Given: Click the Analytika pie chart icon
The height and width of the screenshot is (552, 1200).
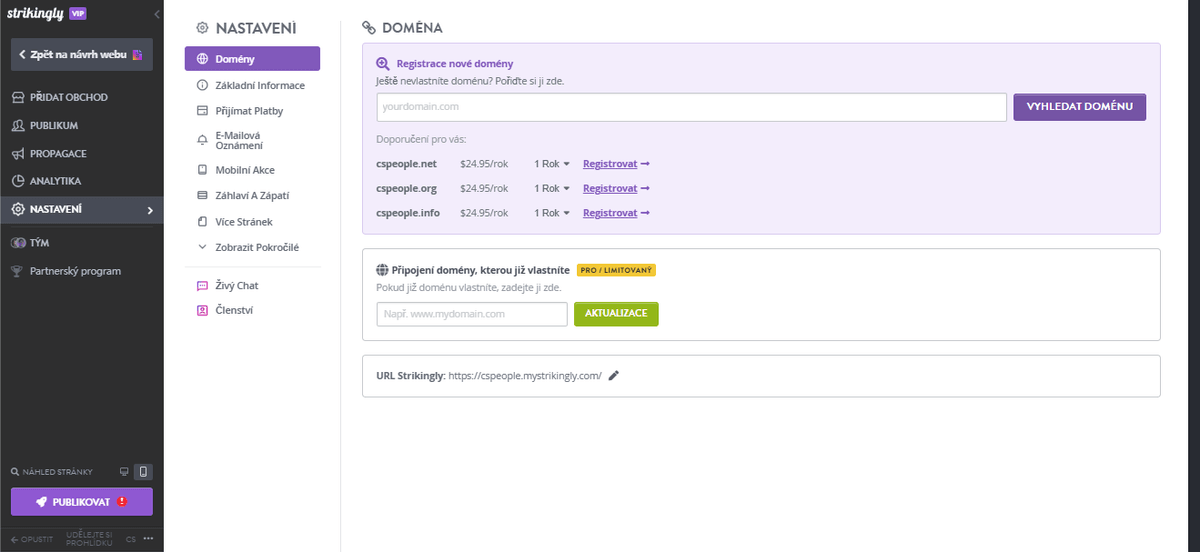Looking at the screenshot, I should 18,181.
